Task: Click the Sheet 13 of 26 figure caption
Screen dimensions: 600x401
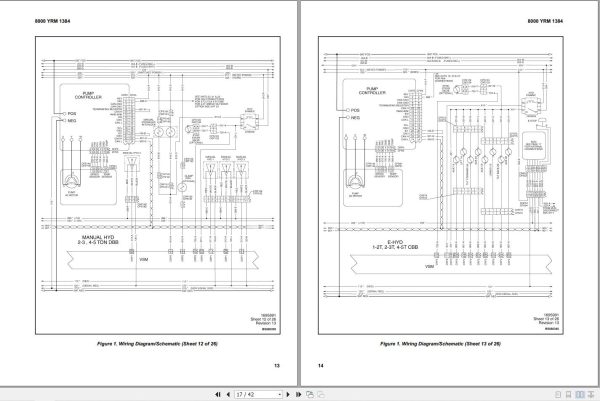Action: [x=440, y=344]
